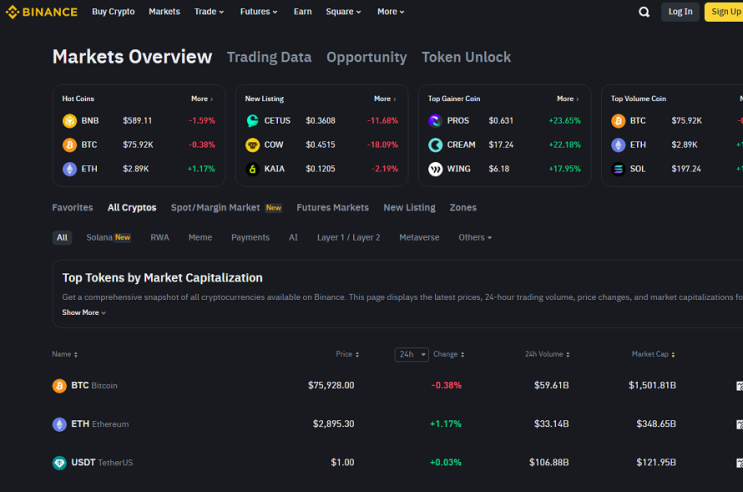Open More link in Hot Coins card
This screenshot has width=743, height=492.
pos(202,99)
